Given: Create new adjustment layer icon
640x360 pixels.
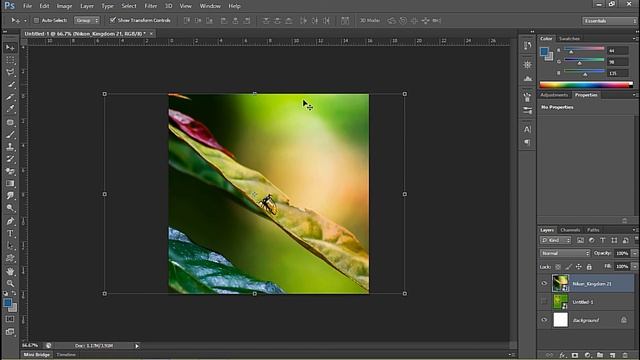Looking at the screenshot, I should pos(587,356).
